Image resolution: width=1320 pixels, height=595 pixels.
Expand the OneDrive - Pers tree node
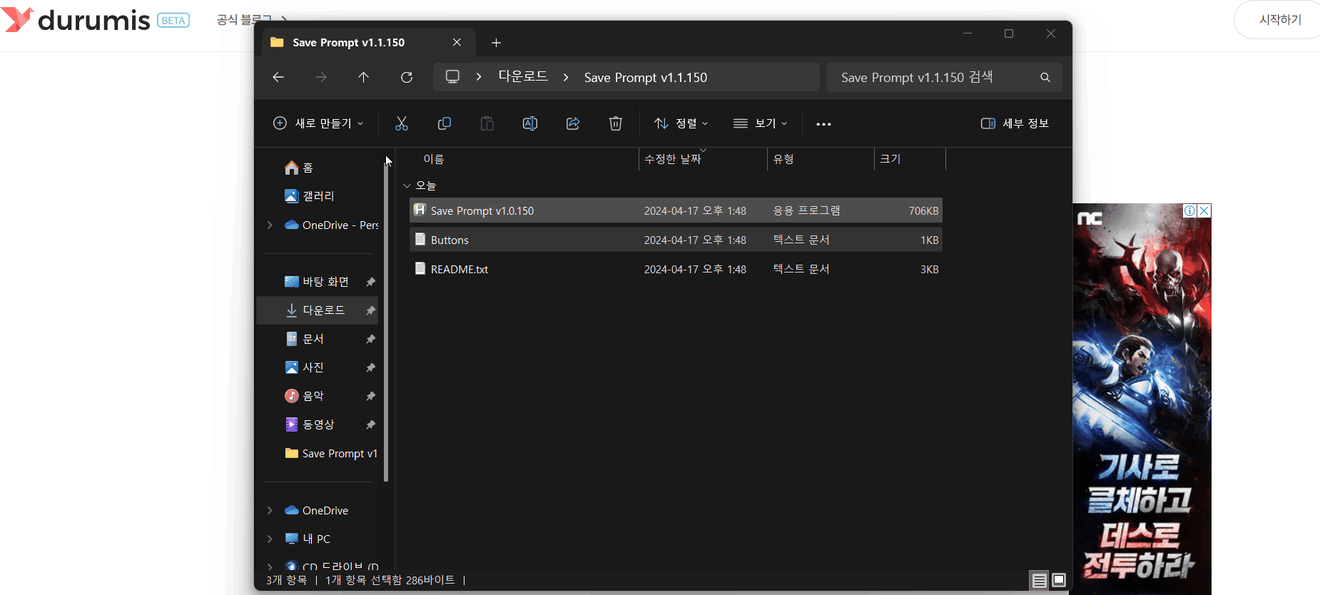(x=270, y=225)
